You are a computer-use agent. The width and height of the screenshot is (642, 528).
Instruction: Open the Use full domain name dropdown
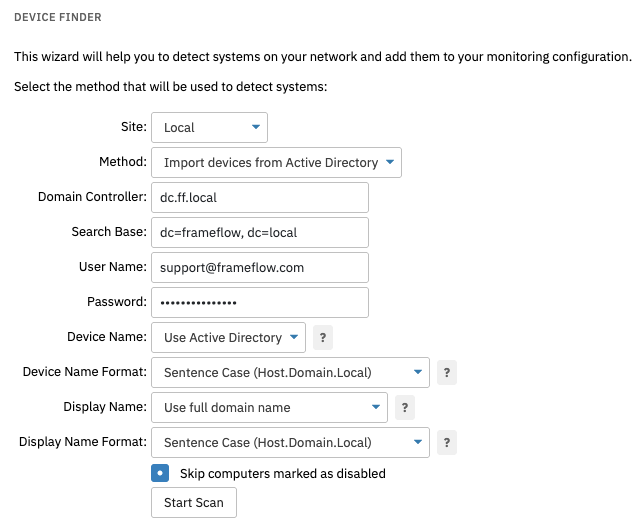(x=269, y=408)
